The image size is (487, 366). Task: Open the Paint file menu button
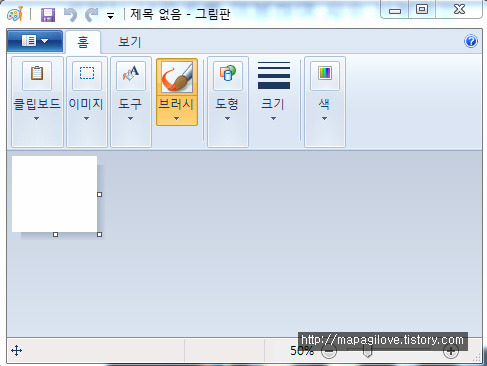coord(35,41)
